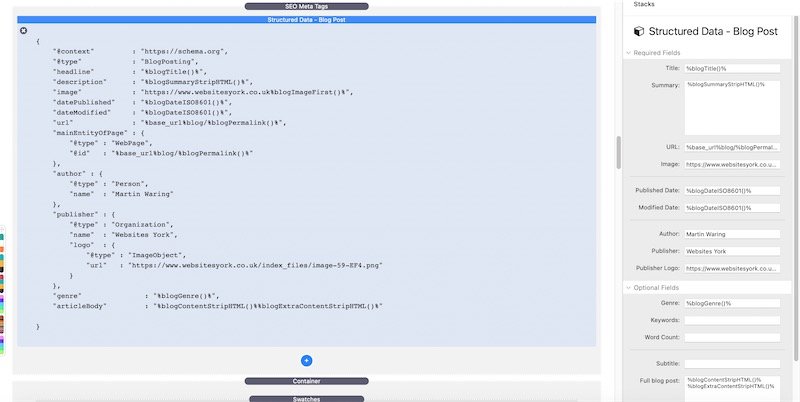Click the "mainEntityOfPage" JSON line
This screenshot has width=800, height=402.
point(99,133)
